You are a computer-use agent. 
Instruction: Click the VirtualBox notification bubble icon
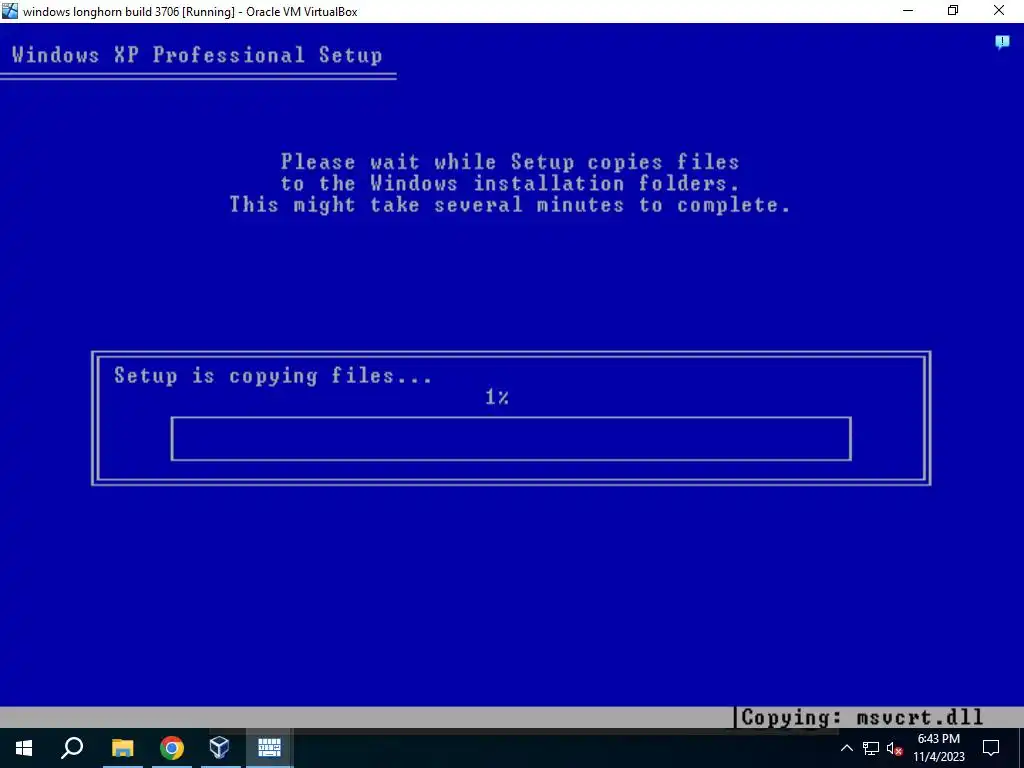tap(1002, 42)
